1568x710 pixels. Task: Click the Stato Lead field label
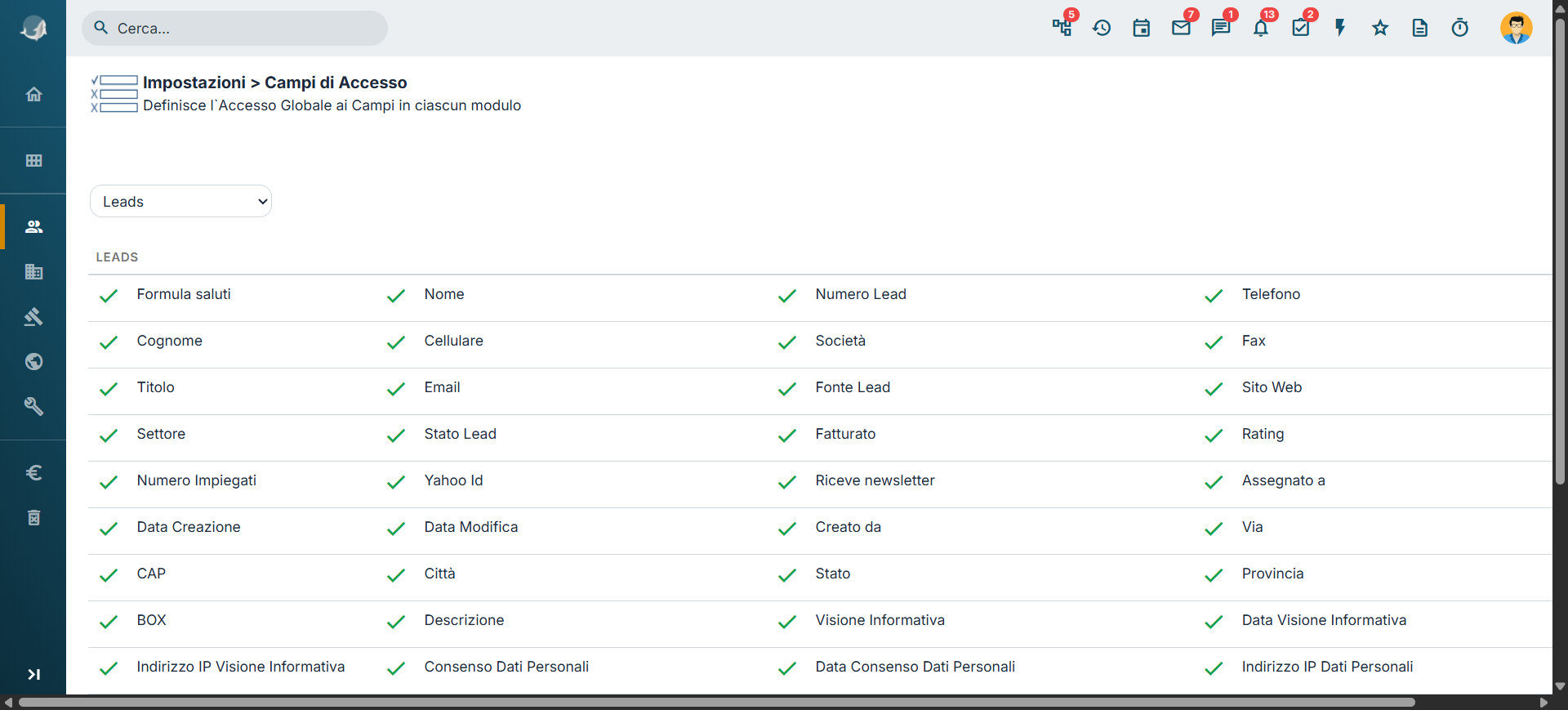pyautogui.click(x=460, y=434)
